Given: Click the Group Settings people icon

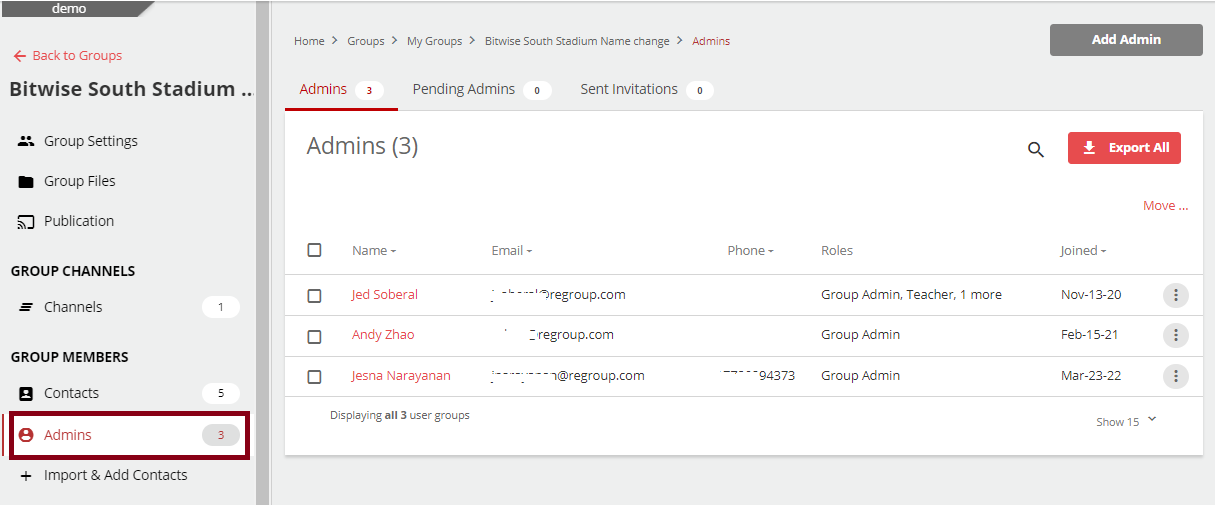Looking at the screenshot, I should [27, 141].
